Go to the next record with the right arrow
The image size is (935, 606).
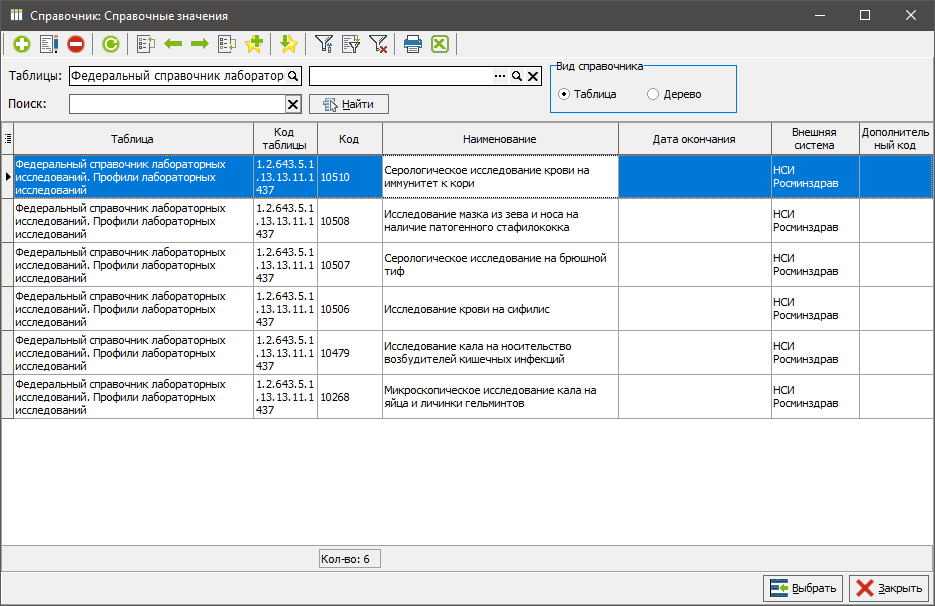point(200,44)
